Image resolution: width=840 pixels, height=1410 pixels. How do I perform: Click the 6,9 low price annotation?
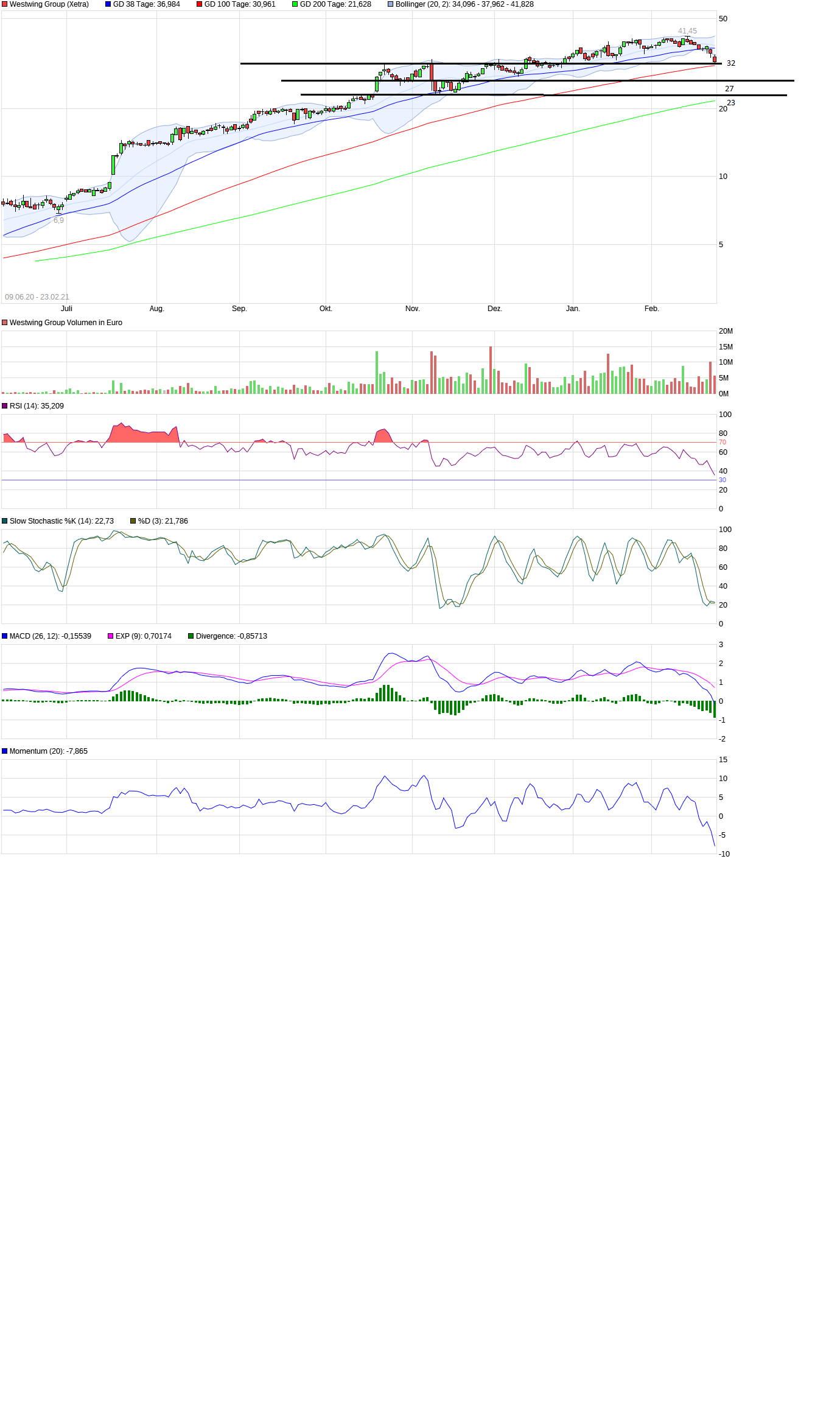[x=58, y=220]
